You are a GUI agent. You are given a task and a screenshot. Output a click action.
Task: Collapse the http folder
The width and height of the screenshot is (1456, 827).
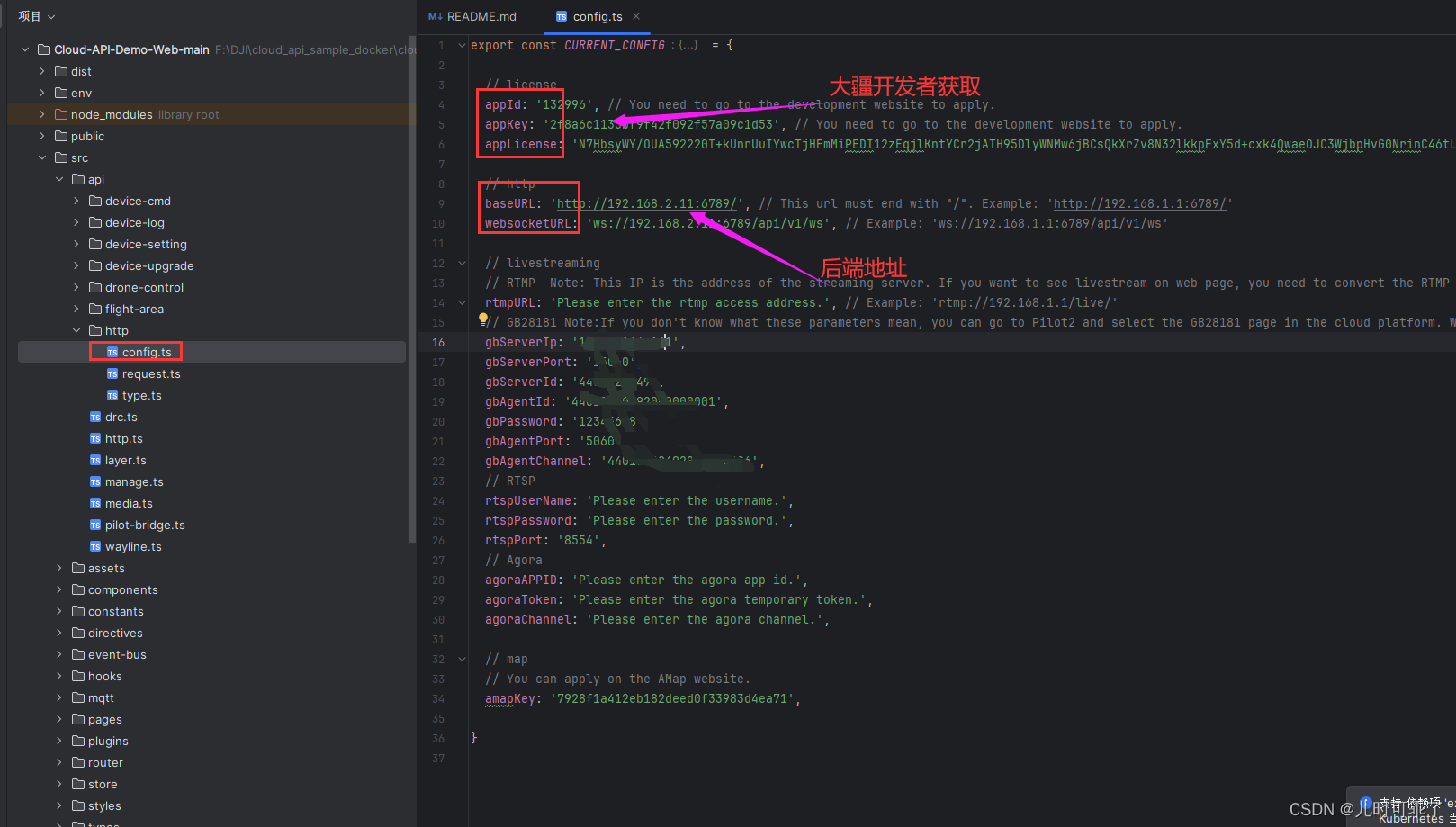(76, 330)
